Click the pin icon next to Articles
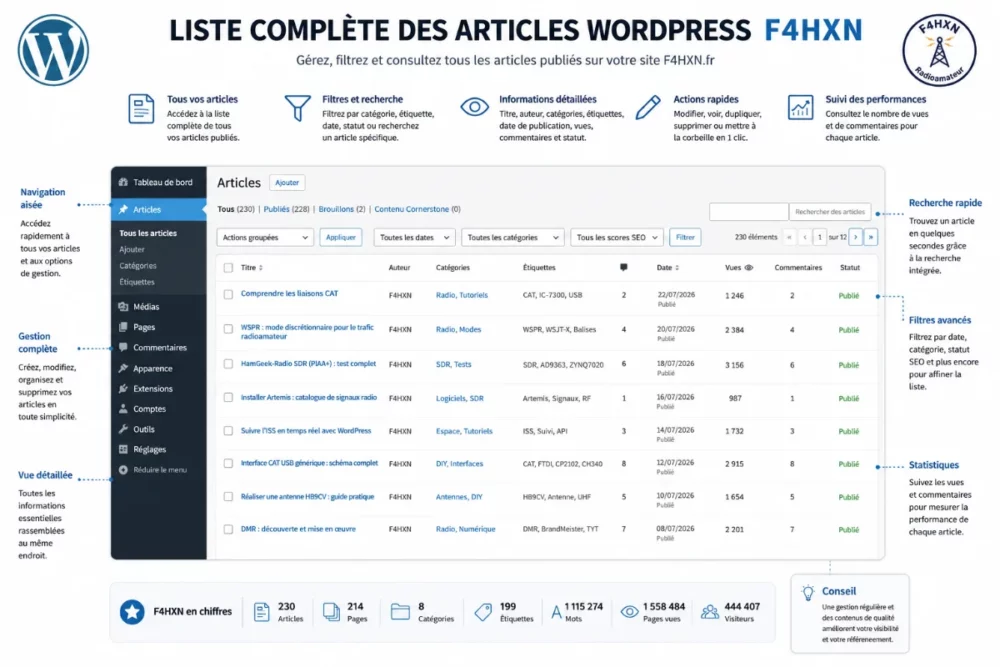 tap(123, 209)
